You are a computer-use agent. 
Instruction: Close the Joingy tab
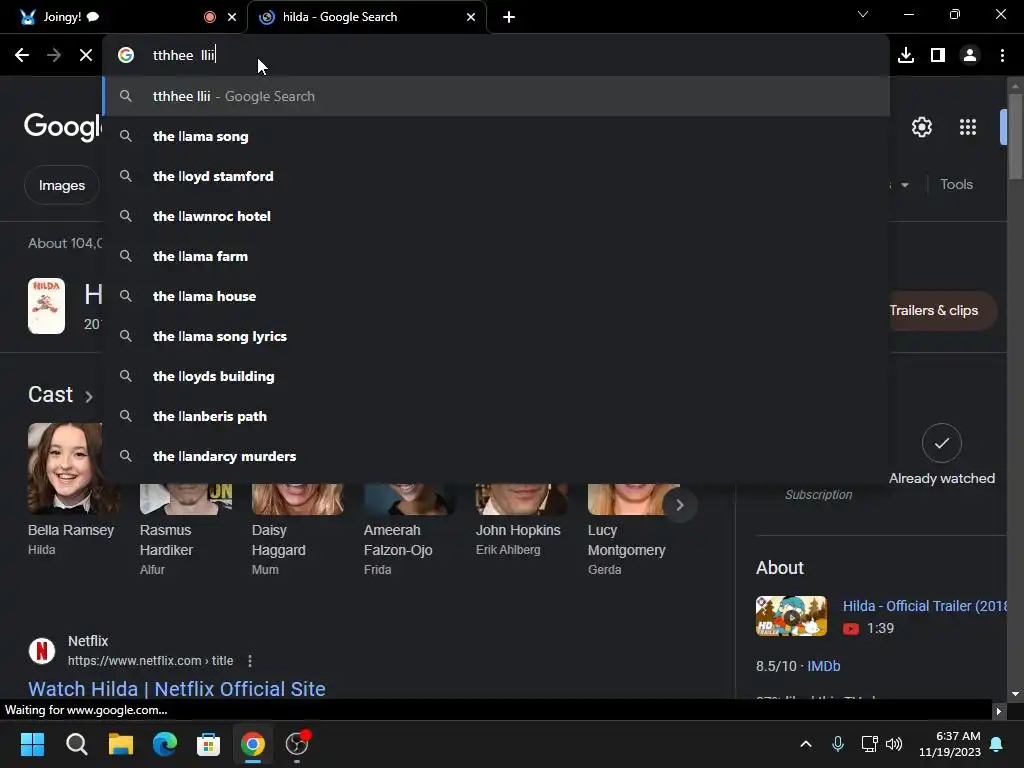[x=232, y=17]
